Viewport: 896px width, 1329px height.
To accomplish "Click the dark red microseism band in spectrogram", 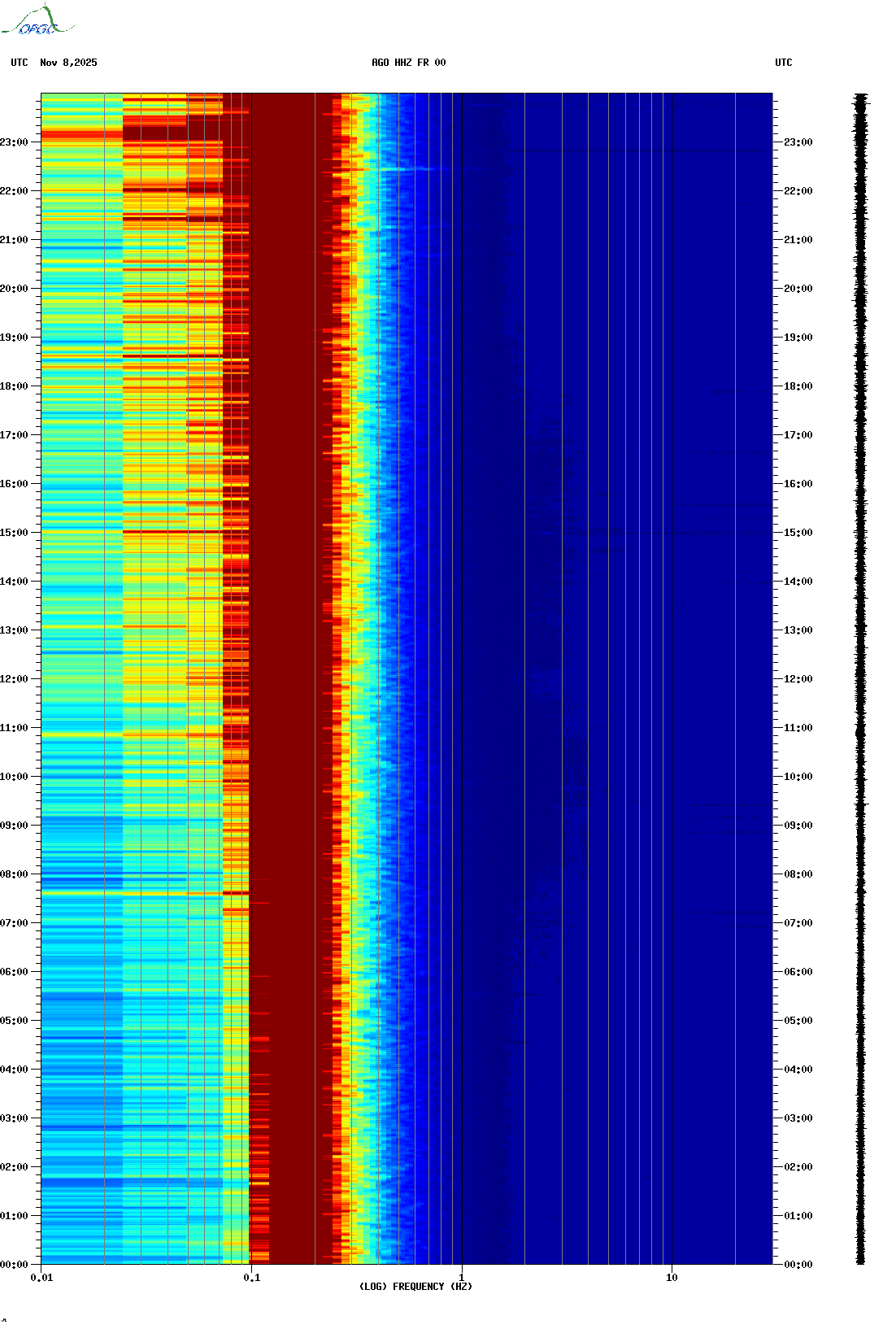I will click(x=291, y=679).
